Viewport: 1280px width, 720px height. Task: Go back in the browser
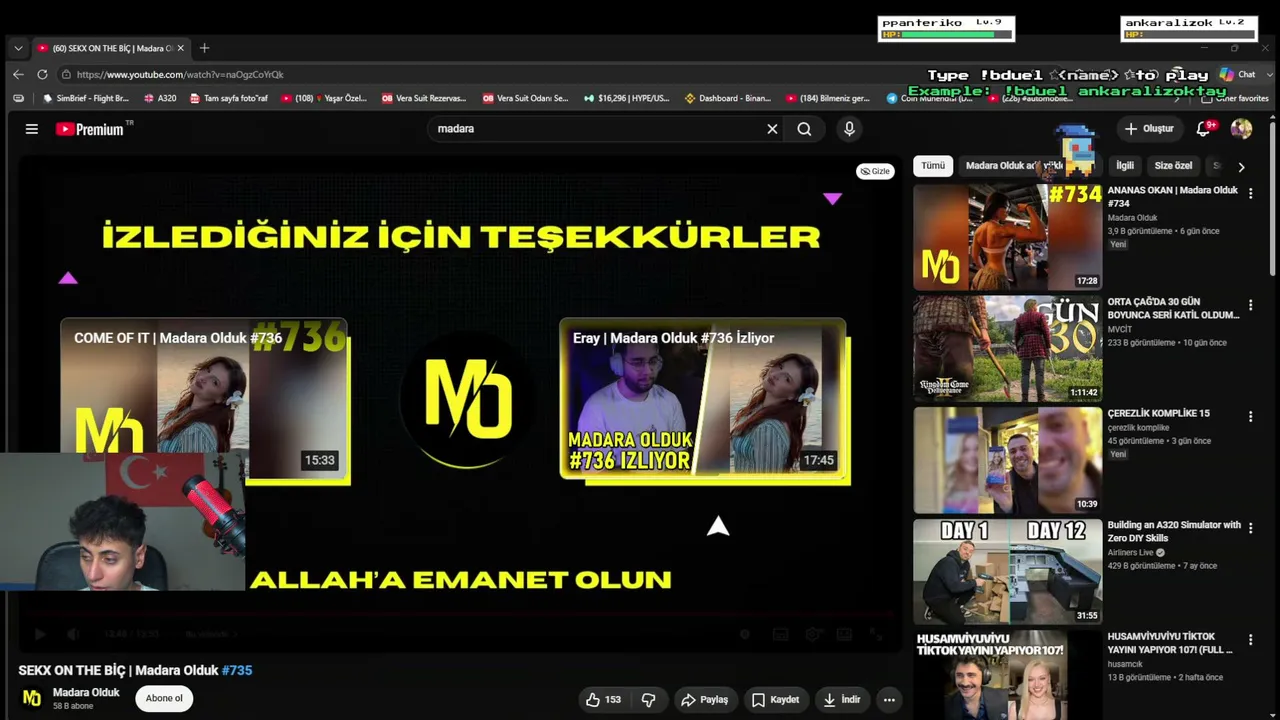(x=18, y=74)
